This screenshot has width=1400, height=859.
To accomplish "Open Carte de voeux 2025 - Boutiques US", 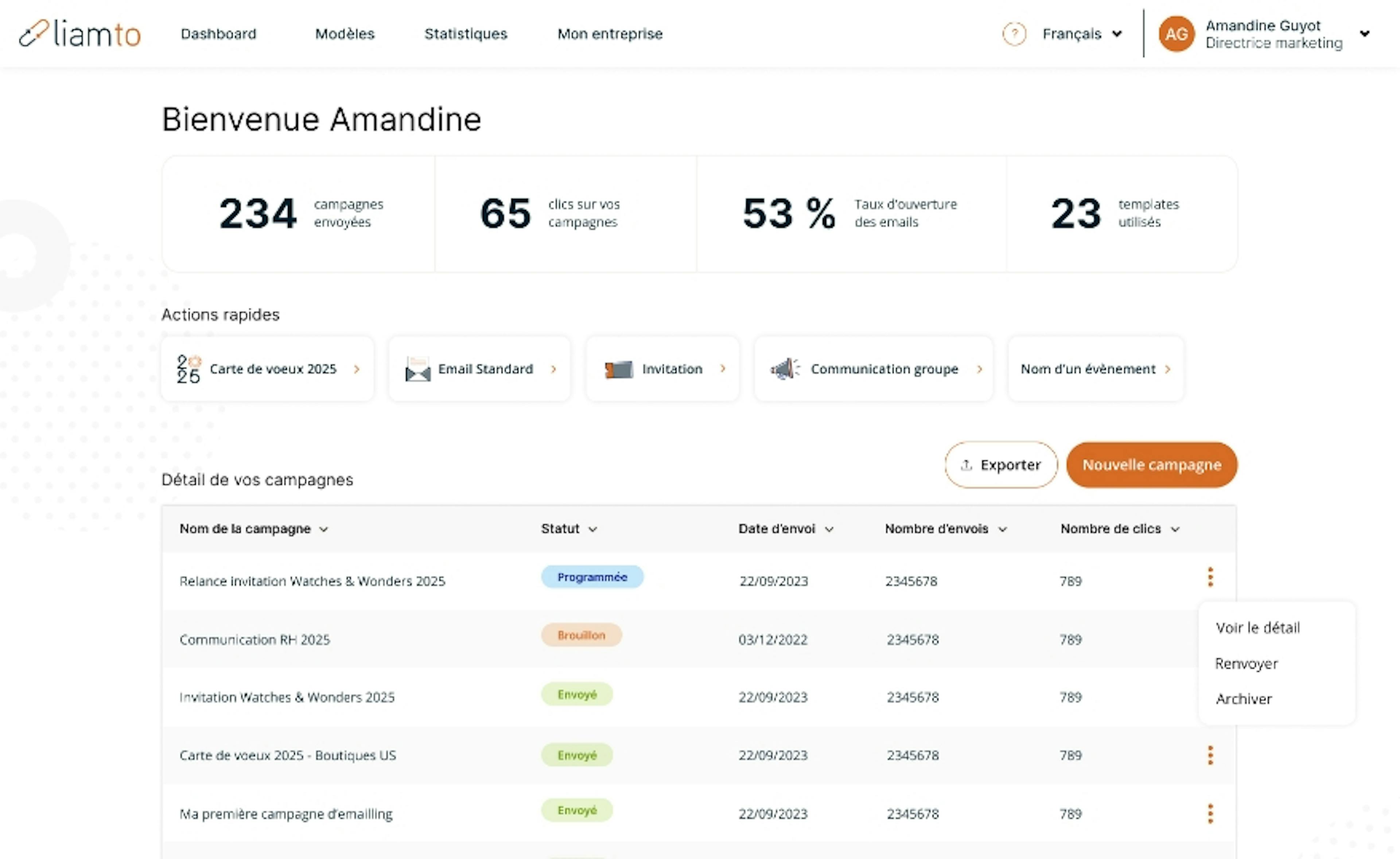I will tap(288, 755).
